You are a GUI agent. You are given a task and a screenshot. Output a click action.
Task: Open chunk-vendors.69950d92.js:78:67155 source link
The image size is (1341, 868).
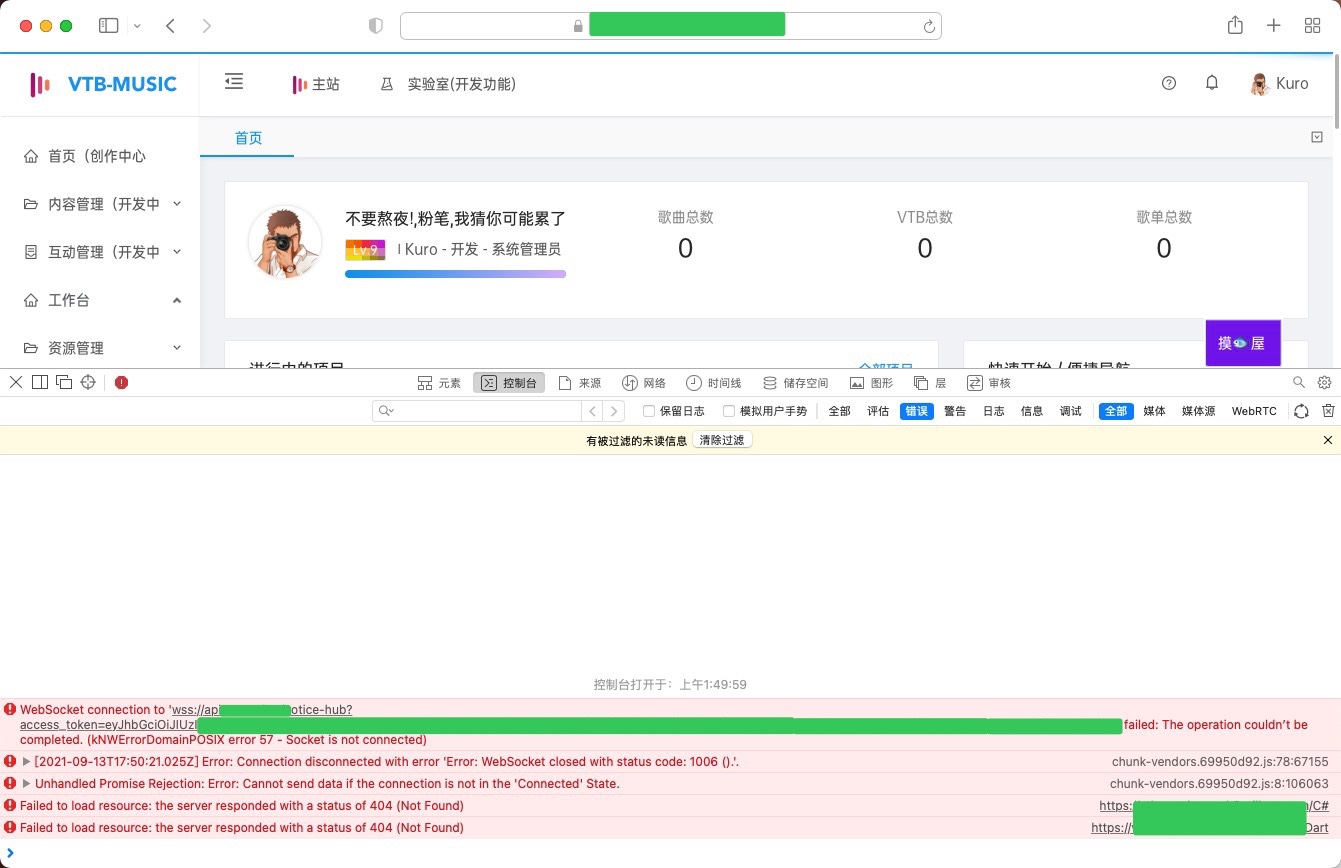1220,762
